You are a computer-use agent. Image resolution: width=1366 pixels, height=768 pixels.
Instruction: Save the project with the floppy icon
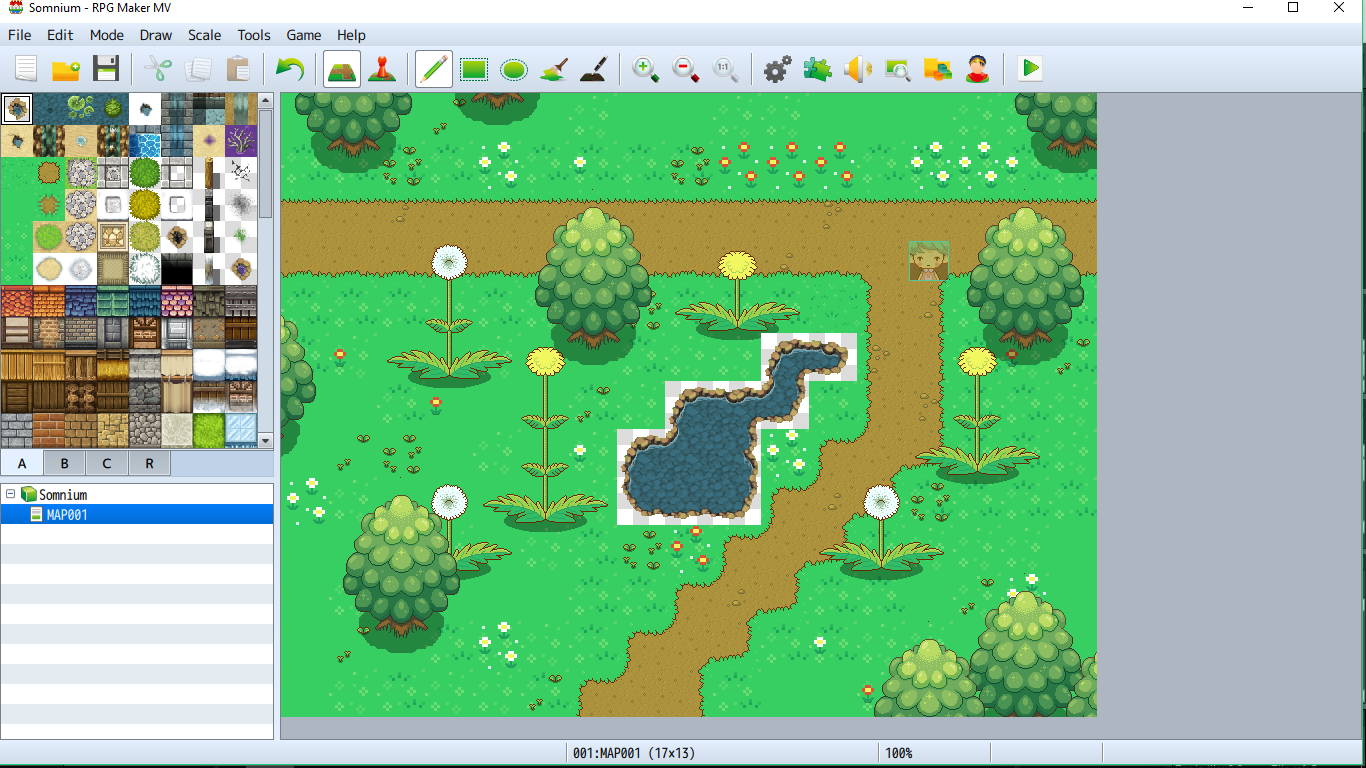coord(106,69)
